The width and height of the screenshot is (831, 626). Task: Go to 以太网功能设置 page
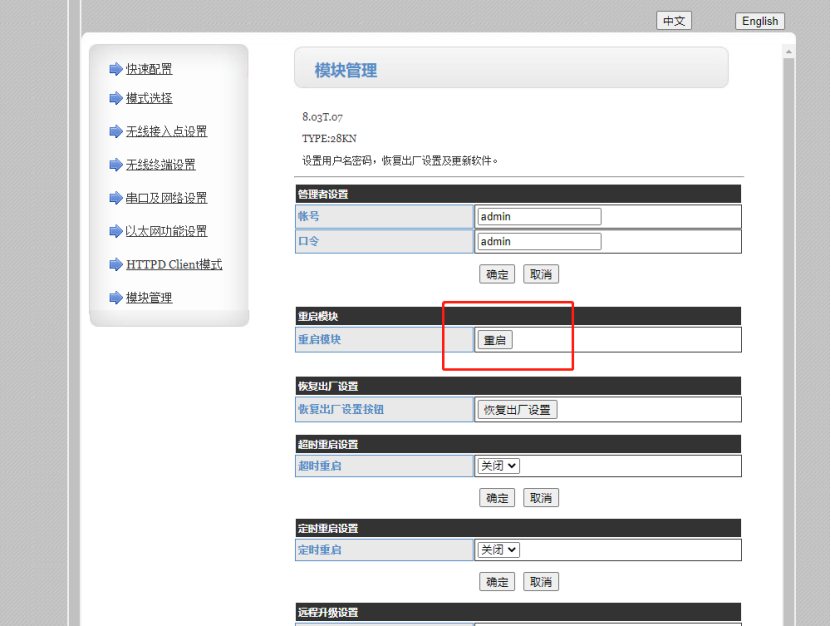click(166, 231)
